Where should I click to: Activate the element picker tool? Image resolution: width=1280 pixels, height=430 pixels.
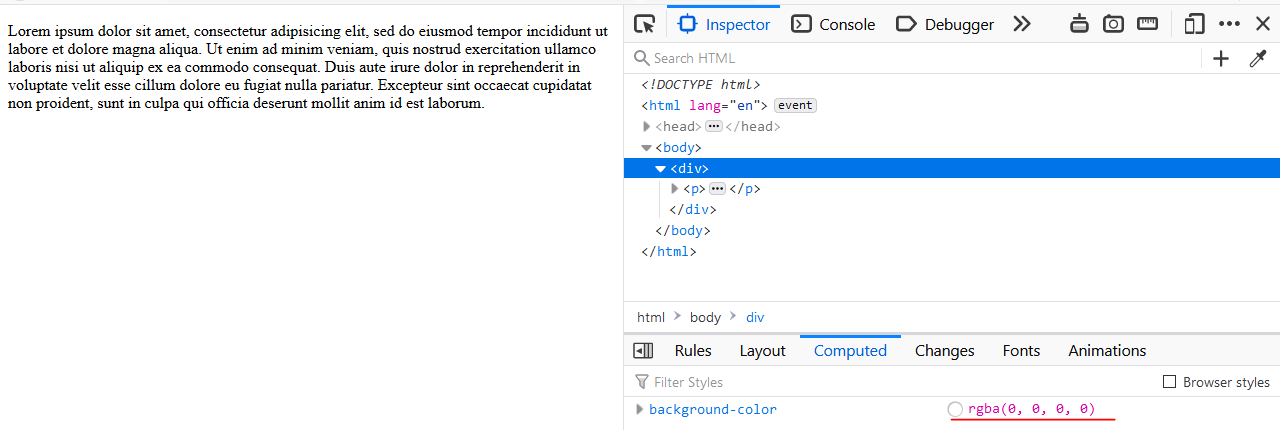pos(645,24)
